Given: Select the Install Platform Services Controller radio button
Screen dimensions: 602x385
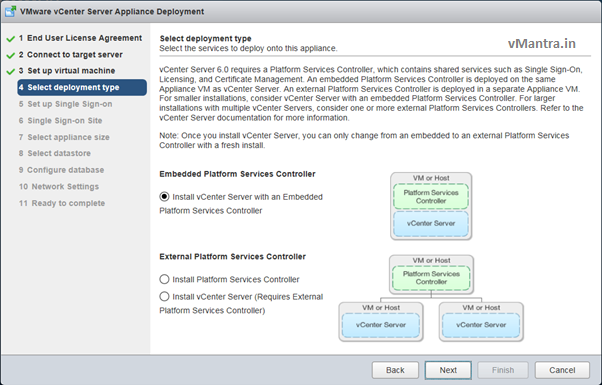Looking at the screenshot, I should pyautogui.click(x=164, y=279).
